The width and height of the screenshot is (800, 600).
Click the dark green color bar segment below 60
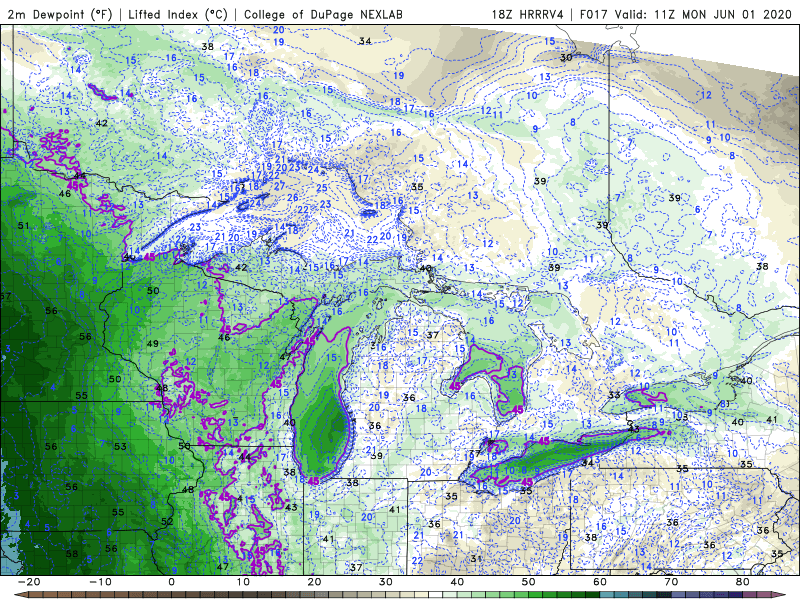592,595
